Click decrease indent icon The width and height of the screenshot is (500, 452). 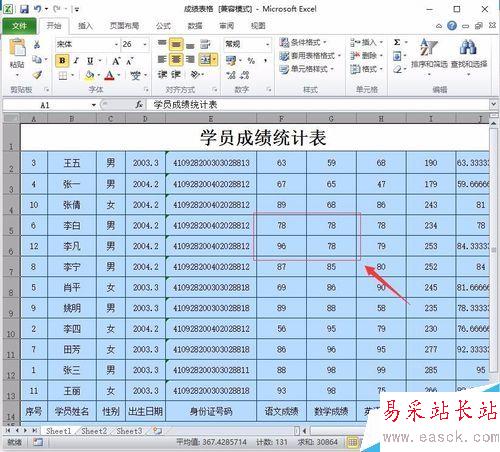point(162,74)
